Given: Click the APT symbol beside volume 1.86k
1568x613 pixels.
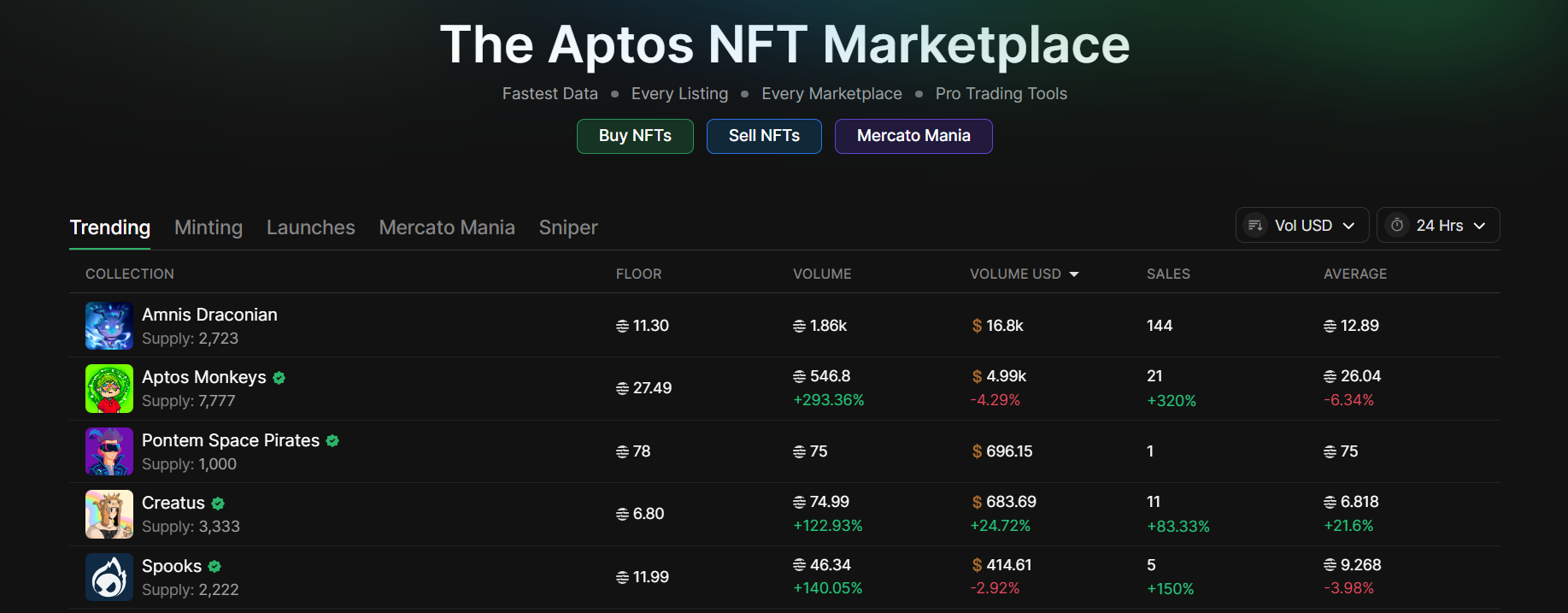Looking at the screenshot, I should [x=799, y=326].
